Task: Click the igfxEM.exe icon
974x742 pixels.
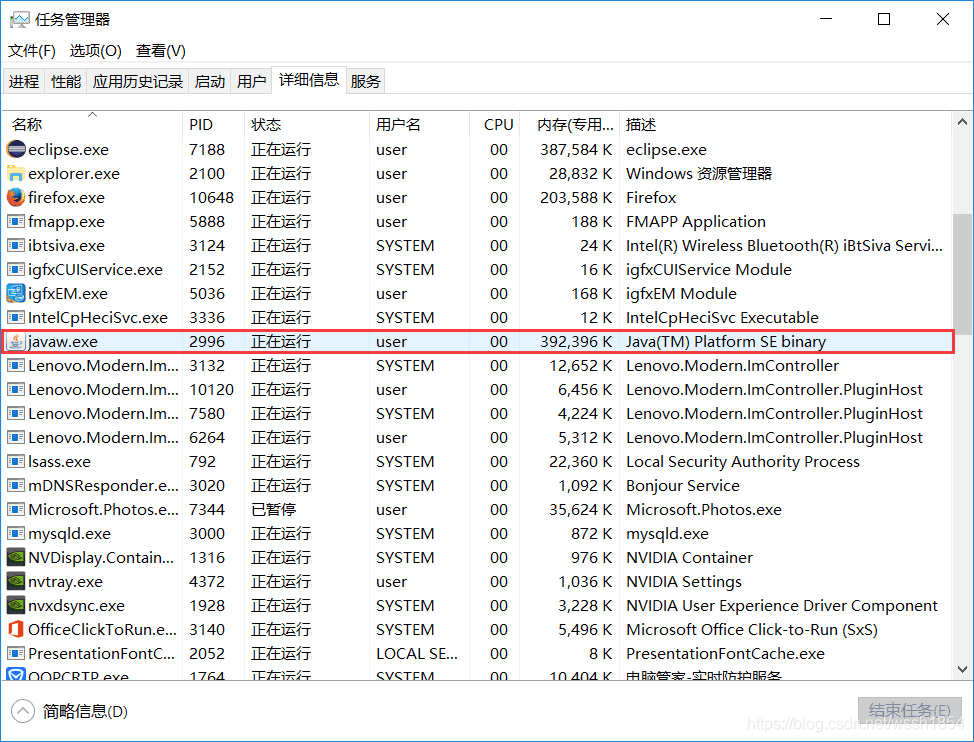Action: coord(16,293)
